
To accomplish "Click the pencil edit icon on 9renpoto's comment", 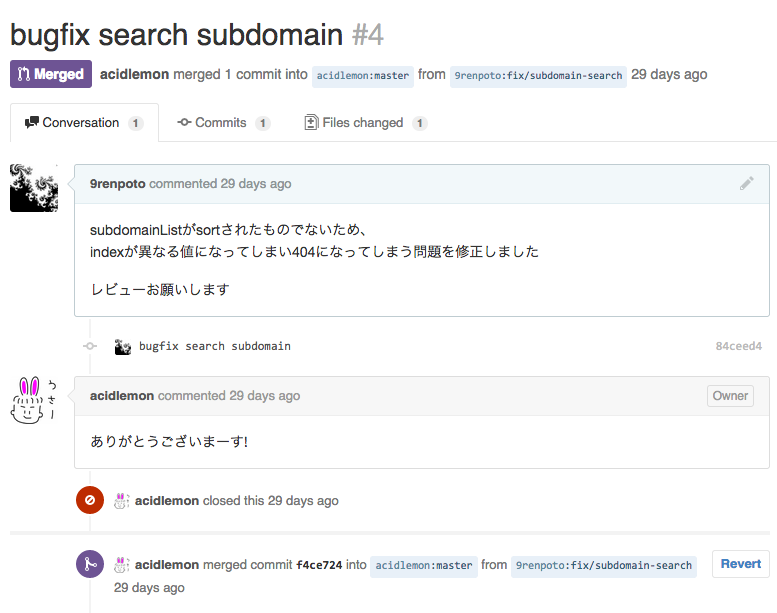I will pyautogui.click(x=747, y=183).
